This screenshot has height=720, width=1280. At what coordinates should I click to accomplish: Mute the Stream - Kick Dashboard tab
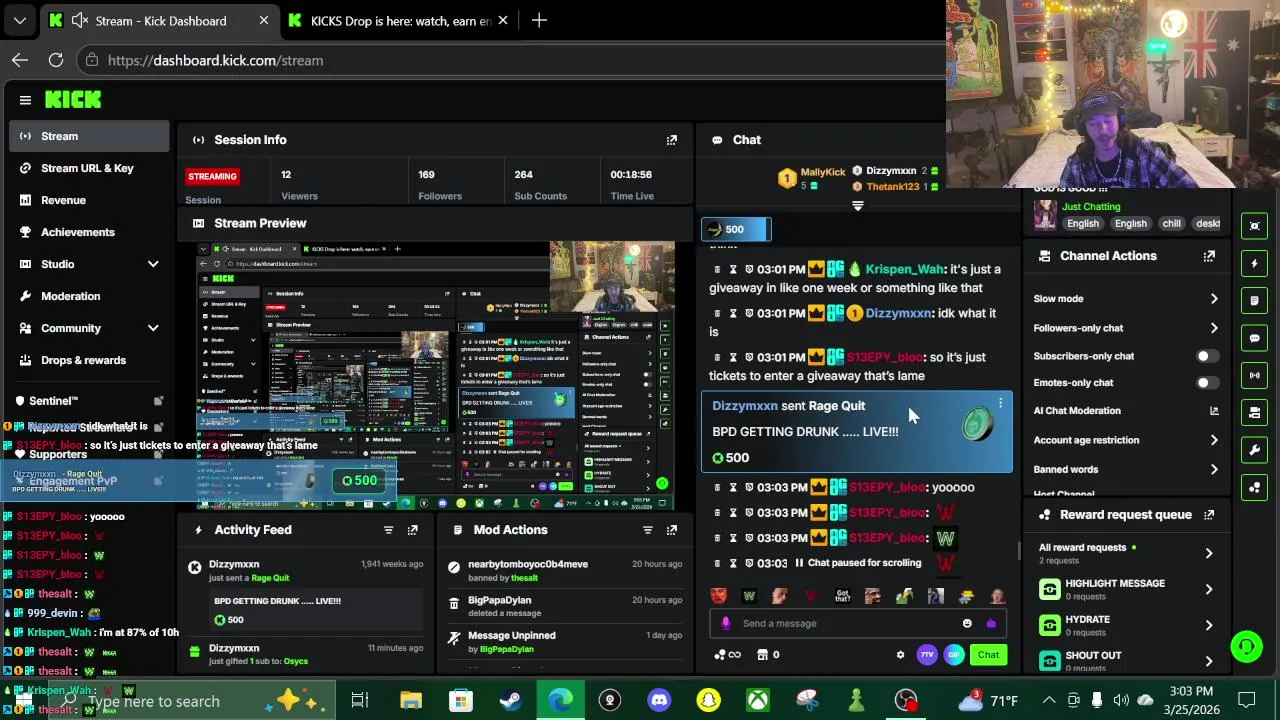click(79, 20)
